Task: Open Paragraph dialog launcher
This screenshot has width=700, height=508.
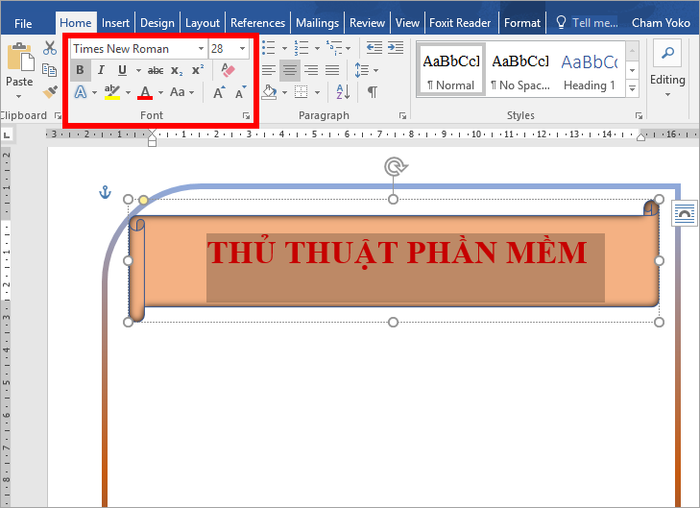Action: click(x=403, y=116)
